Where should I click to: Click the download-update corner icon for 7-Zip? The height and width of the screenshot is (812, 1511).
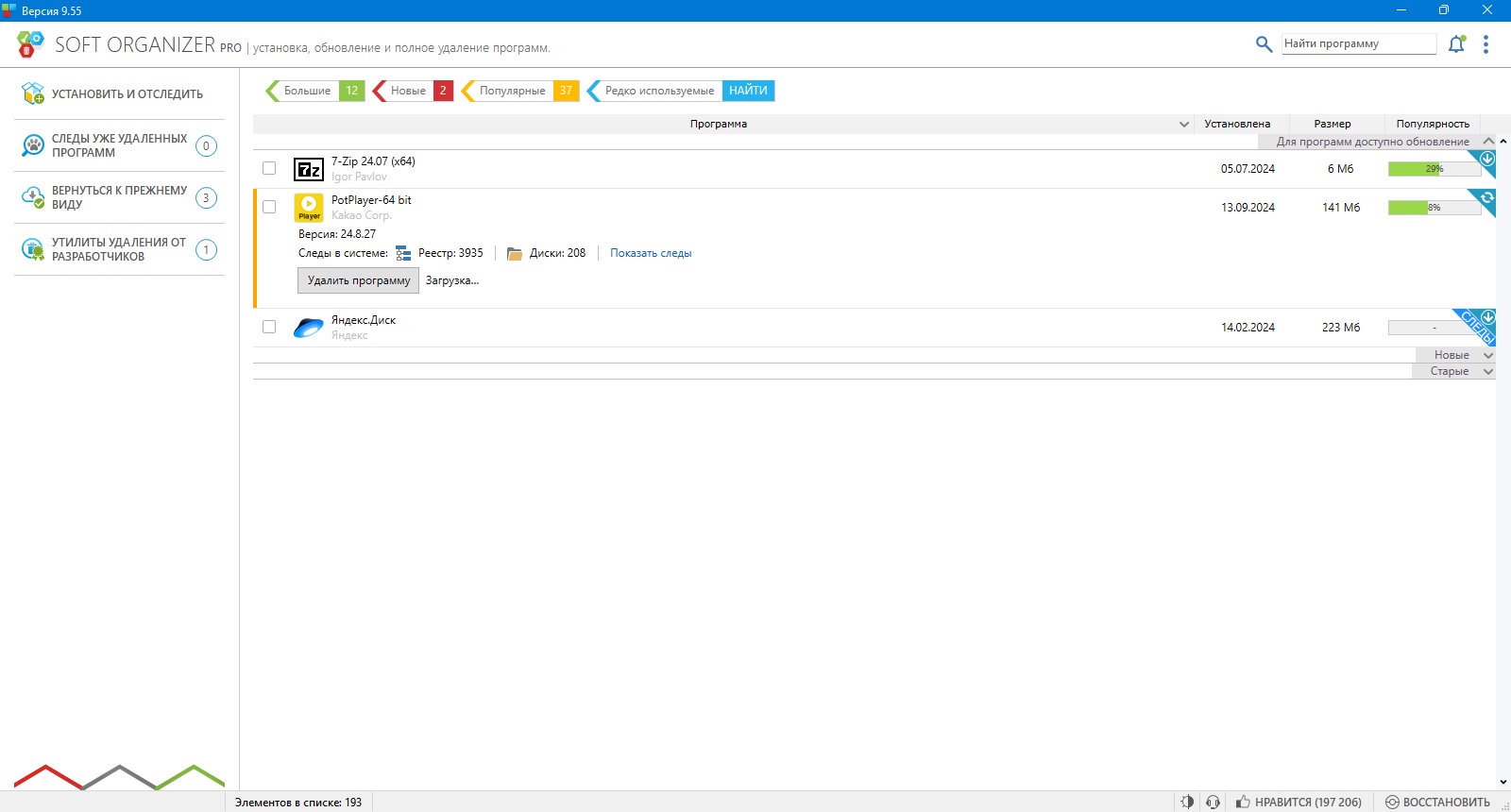point(1486,159)
